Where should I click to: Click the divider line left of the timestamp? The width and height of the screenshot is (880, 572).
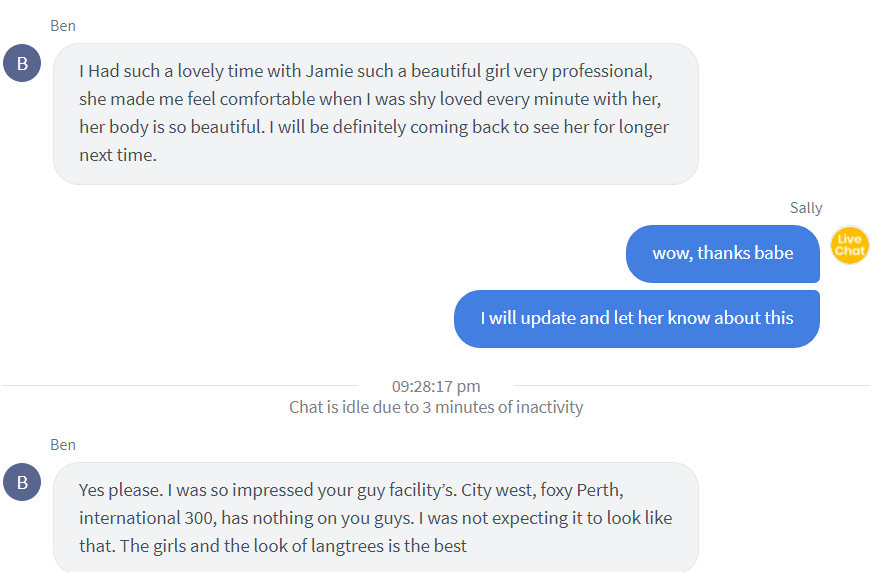pos(180,386)
